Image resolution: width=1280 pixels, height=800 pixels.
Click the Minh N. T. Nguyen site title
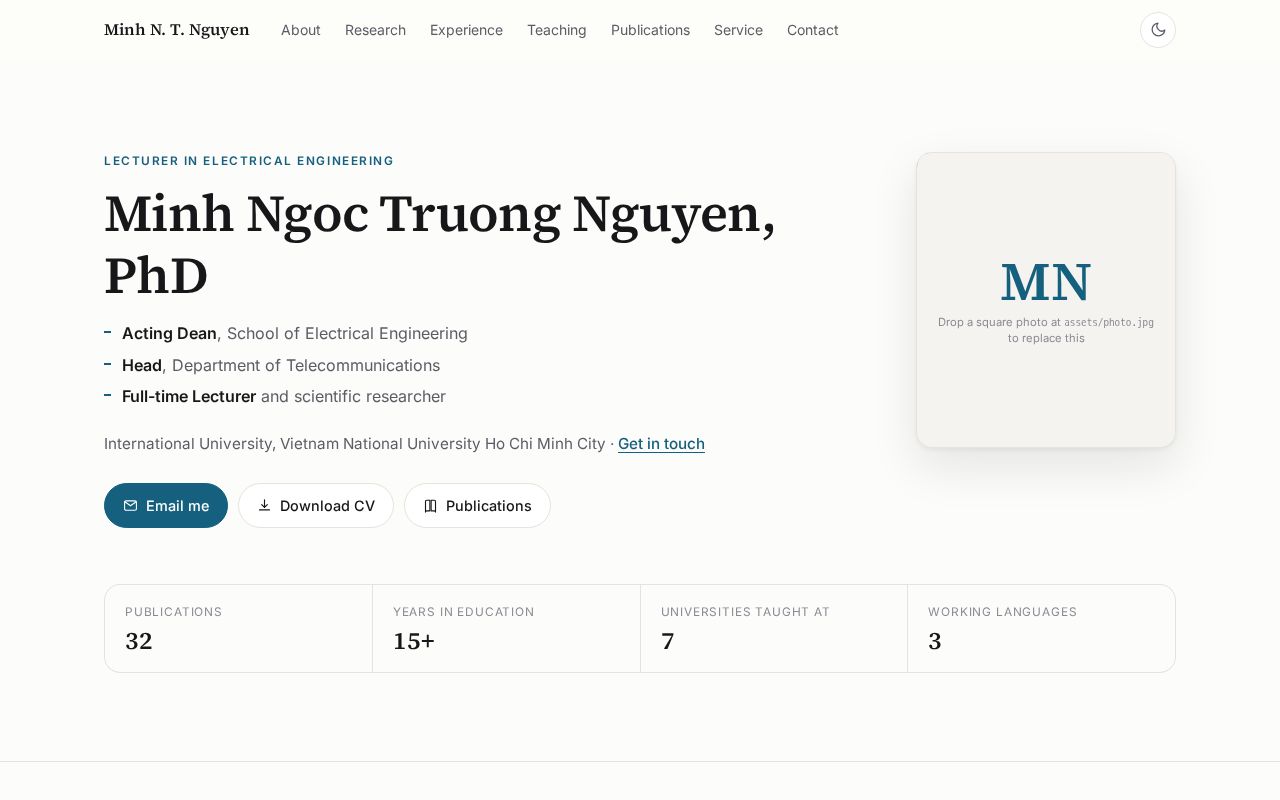[177, 30]
